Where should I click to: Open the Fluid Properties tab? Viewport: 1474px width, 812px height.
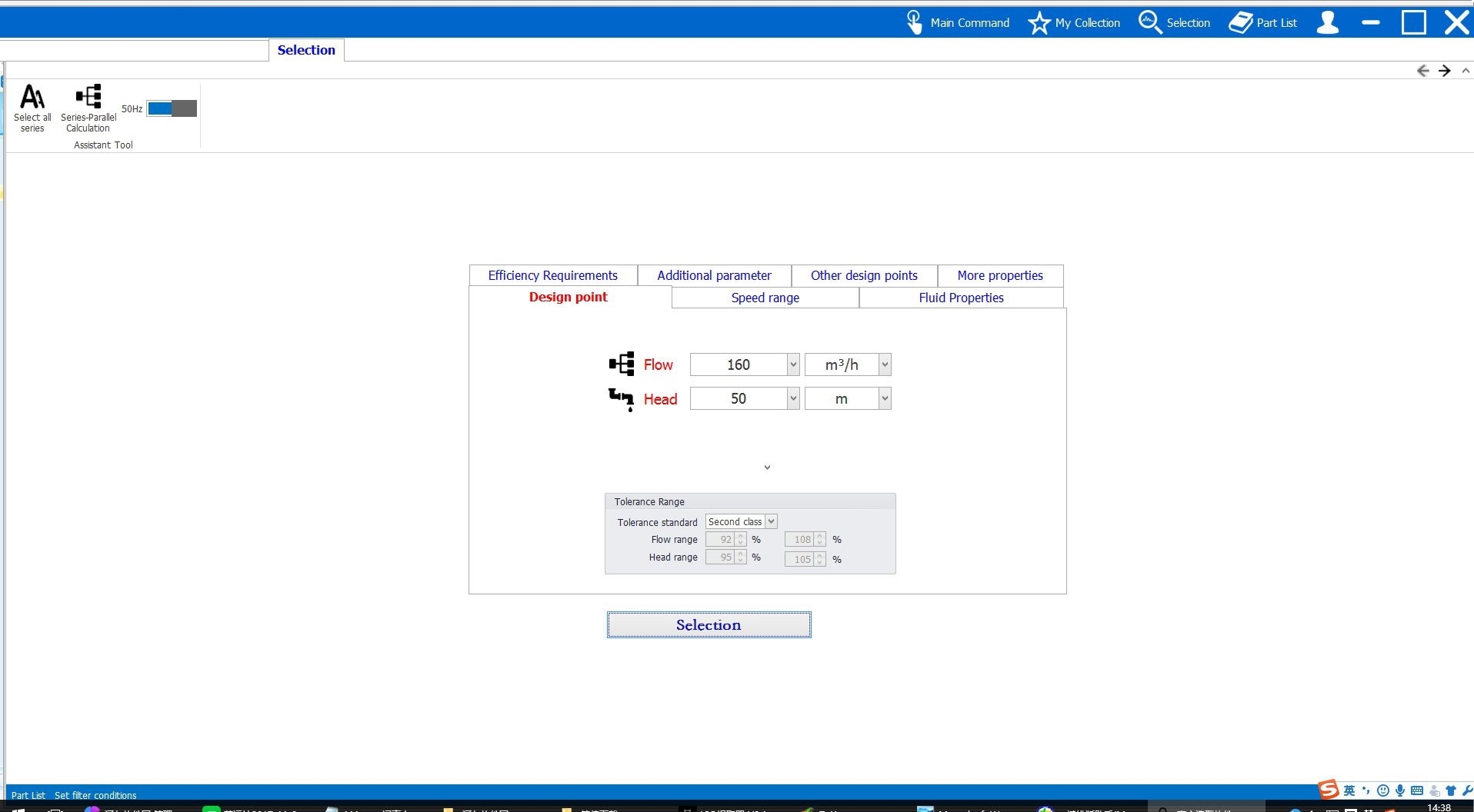point(961,298)
